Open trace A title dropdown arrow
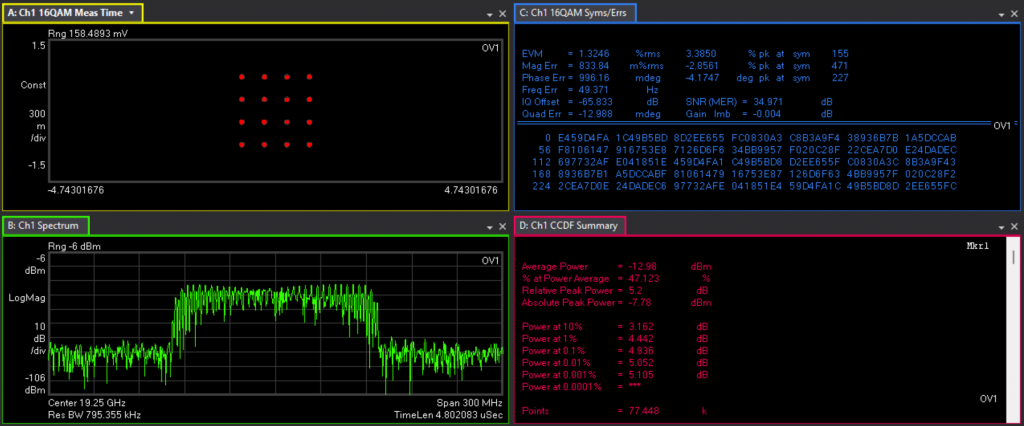1024x426 pixels. click(131, 13)
